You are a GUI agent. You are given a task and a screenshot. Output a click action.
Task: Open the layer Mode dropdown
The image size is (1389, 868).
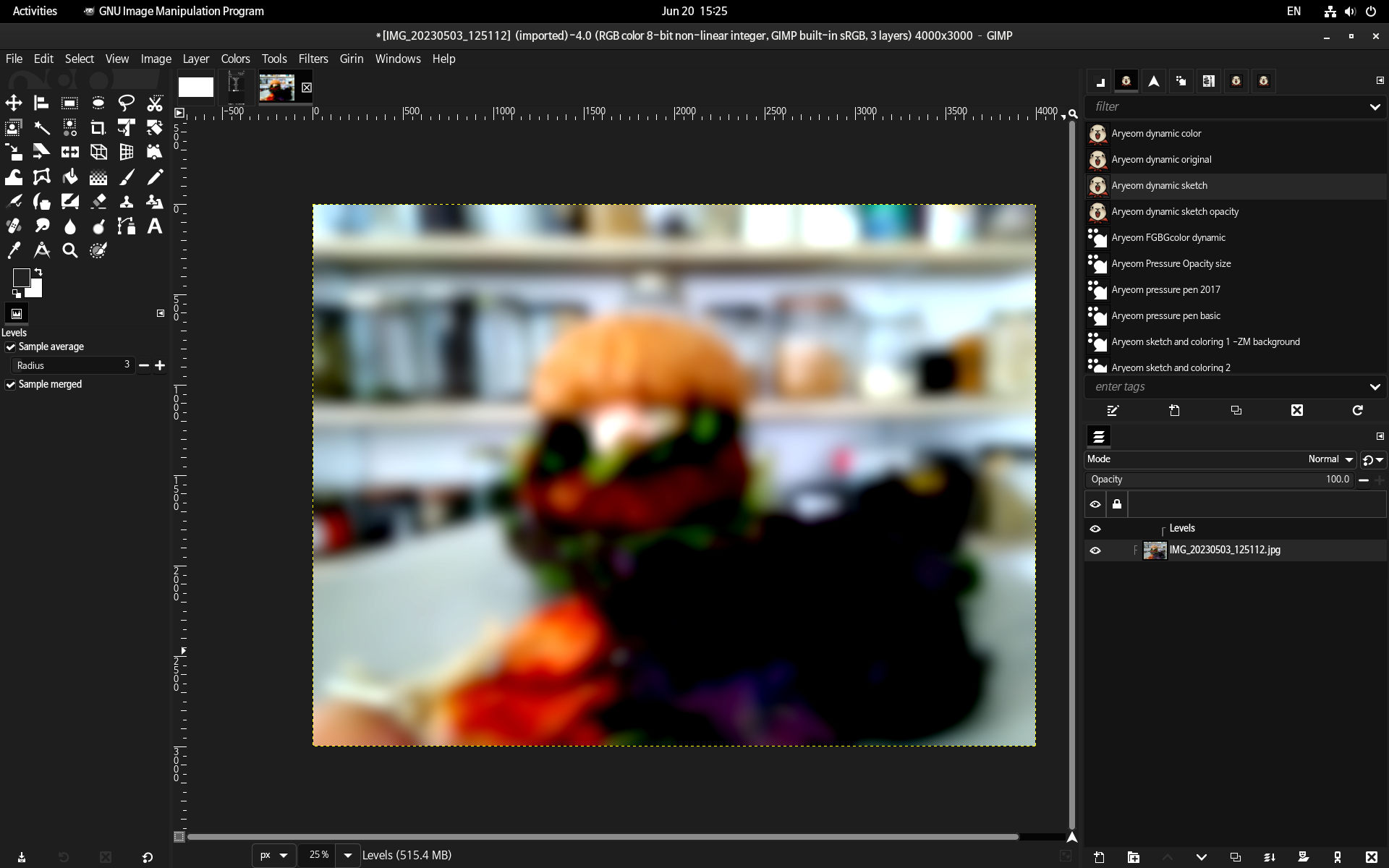point(1330,459)
